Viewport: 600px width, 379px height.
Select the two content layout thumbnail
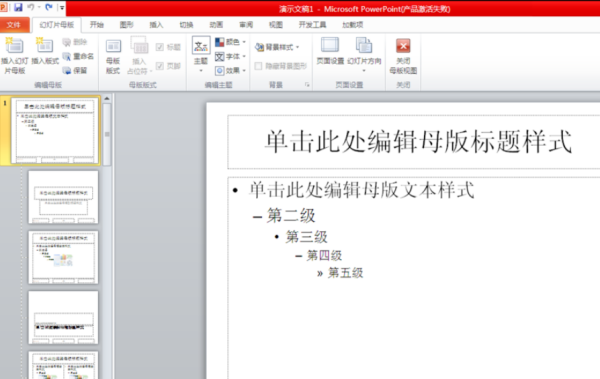pos(63,365)
